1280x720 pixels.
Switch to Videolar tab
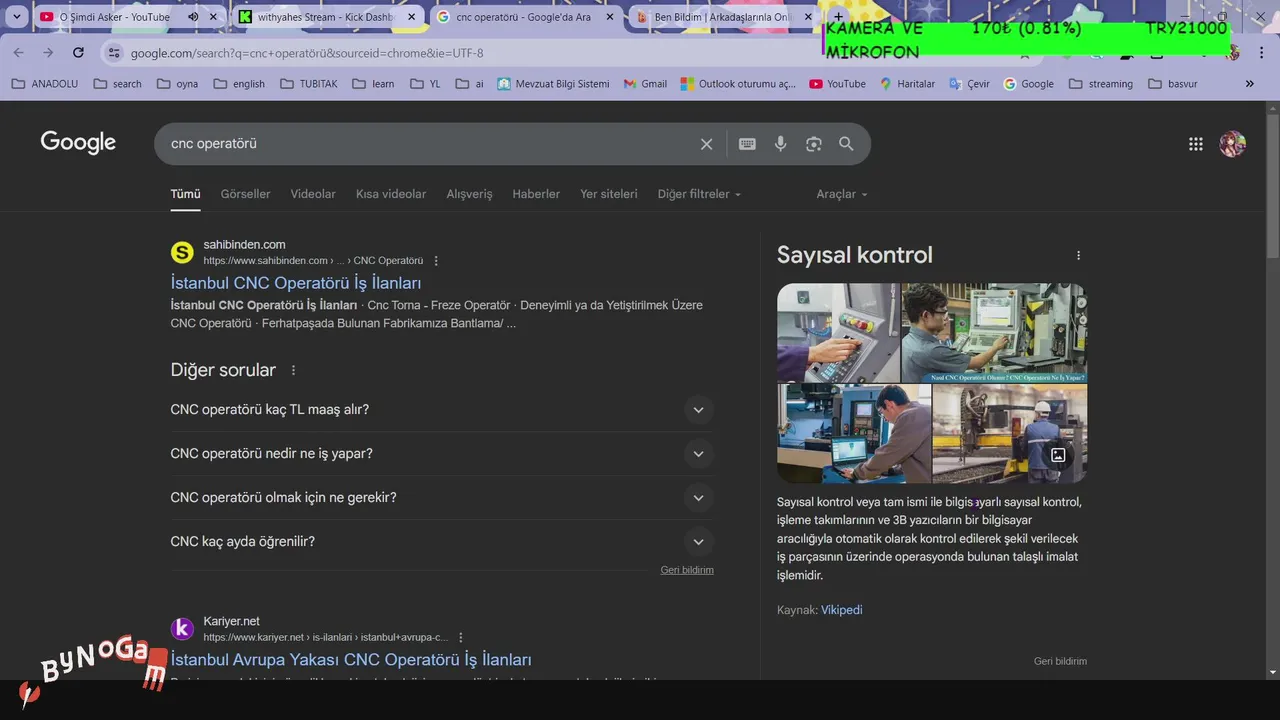coord(313,194)
